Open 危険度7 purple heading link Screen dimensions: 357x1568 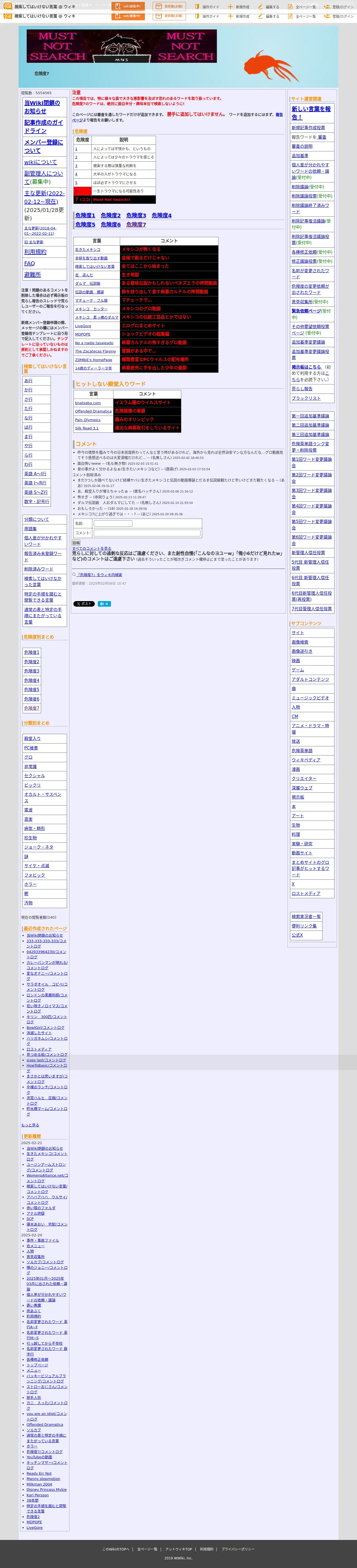[136, 225]
